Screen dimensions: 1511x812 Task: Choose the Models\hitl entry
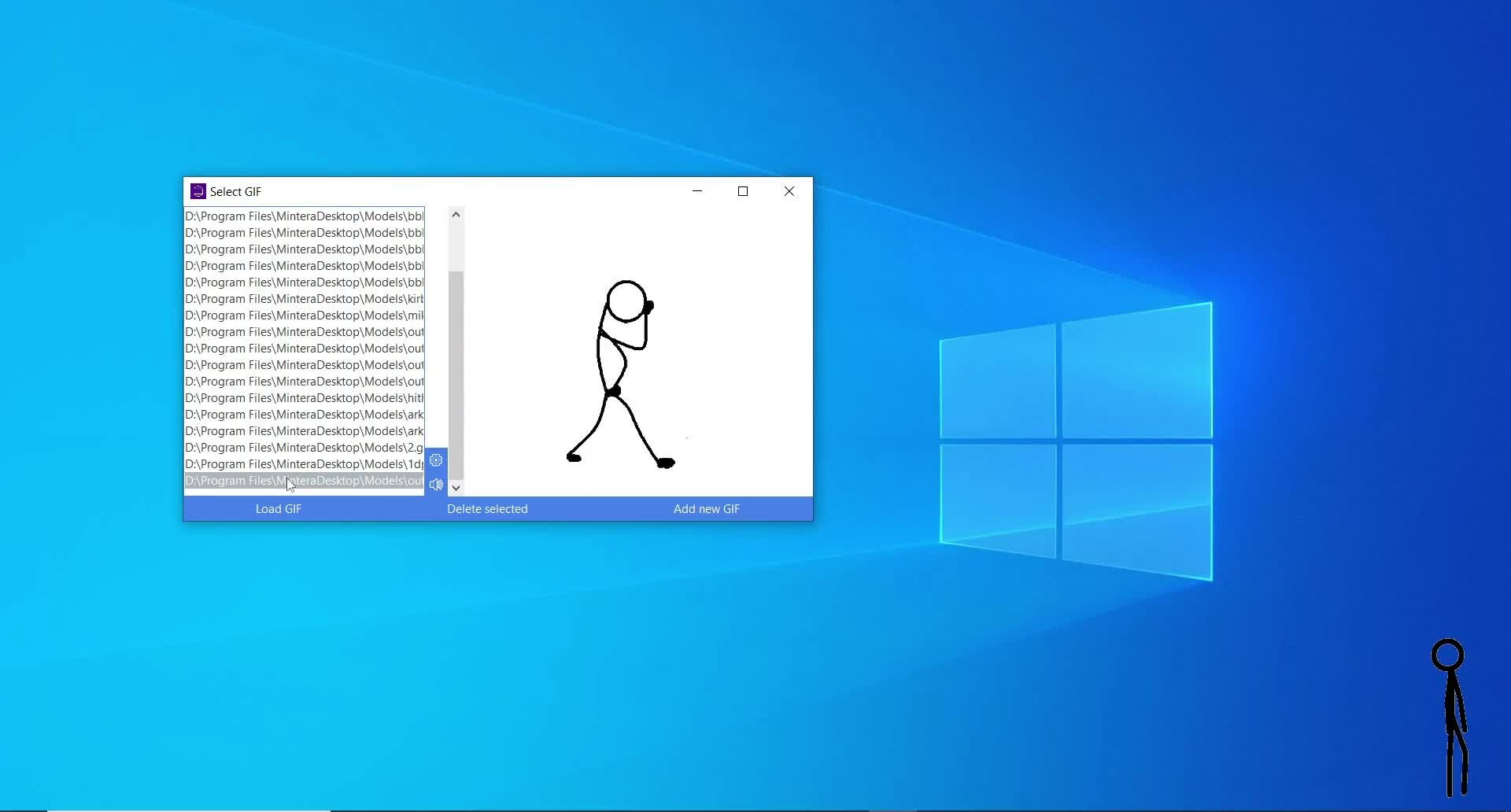[x=304, y=398]
